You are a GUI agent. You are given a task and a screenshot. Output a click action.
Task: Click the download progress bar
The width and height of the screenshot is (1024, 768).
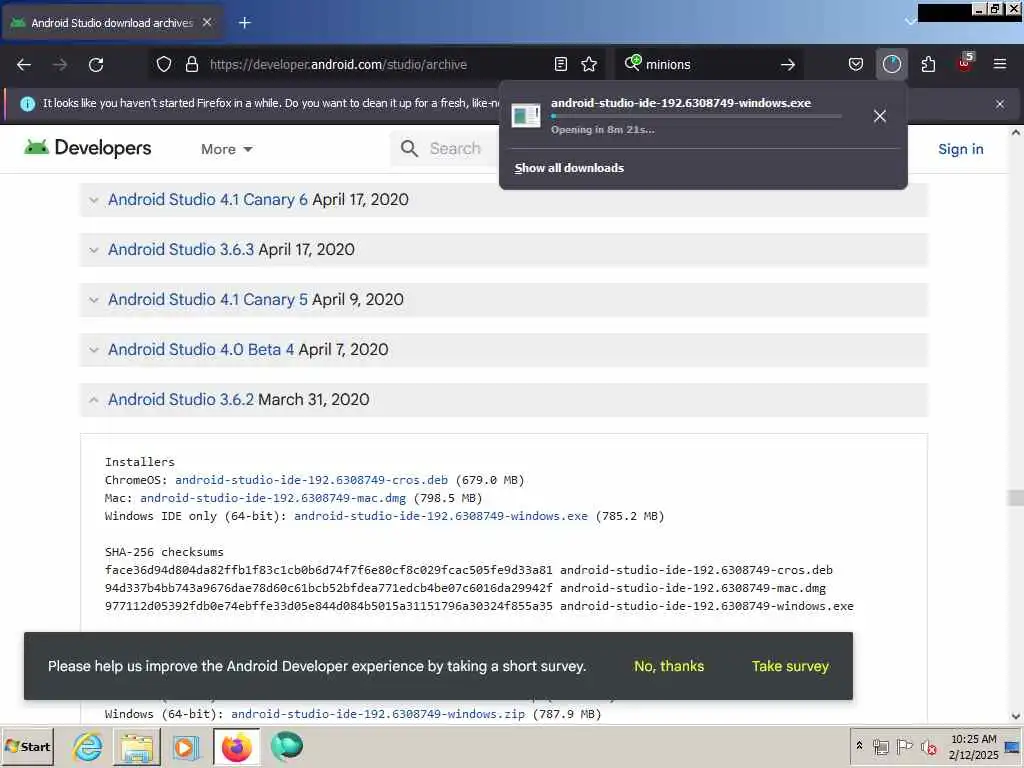pyautogui.click(x=696, y=116)
